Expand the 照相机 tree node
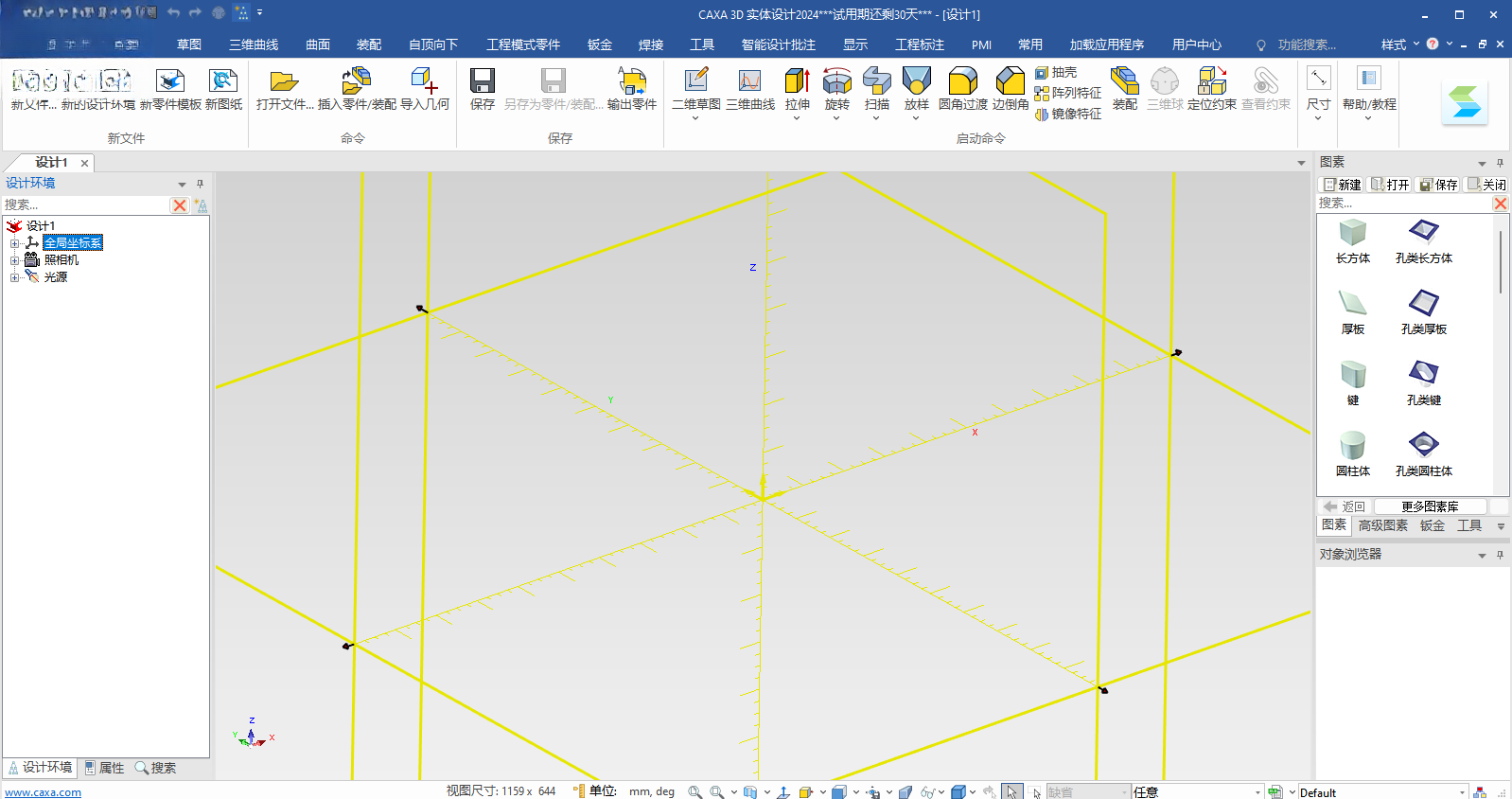The width and height of the screenshot is (1512, 799). pos(15,260)
